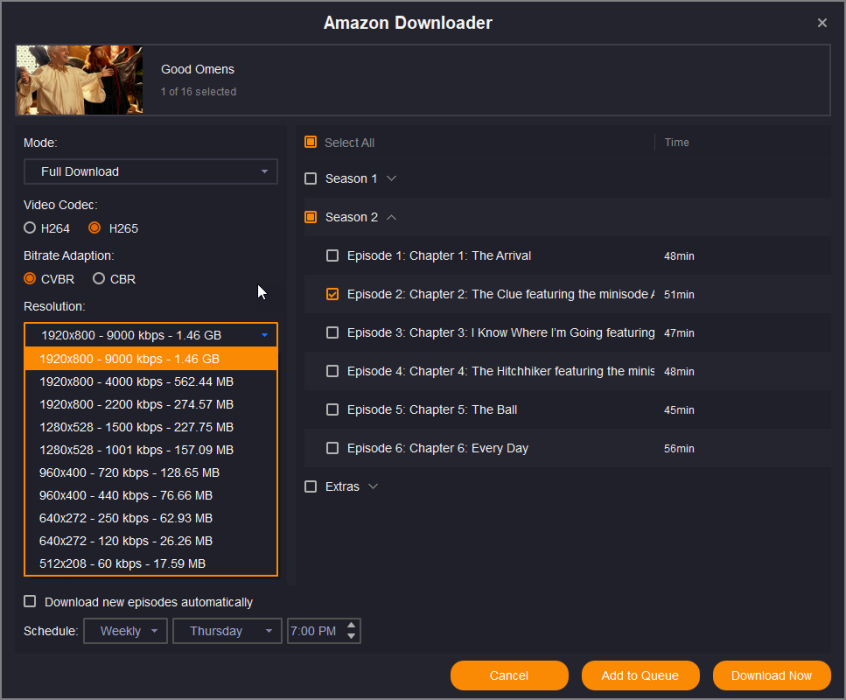Pick 1920x800 - 2200 kbps - 274.57 MB option
Viewport: 846px width, 700px height.
151,404
